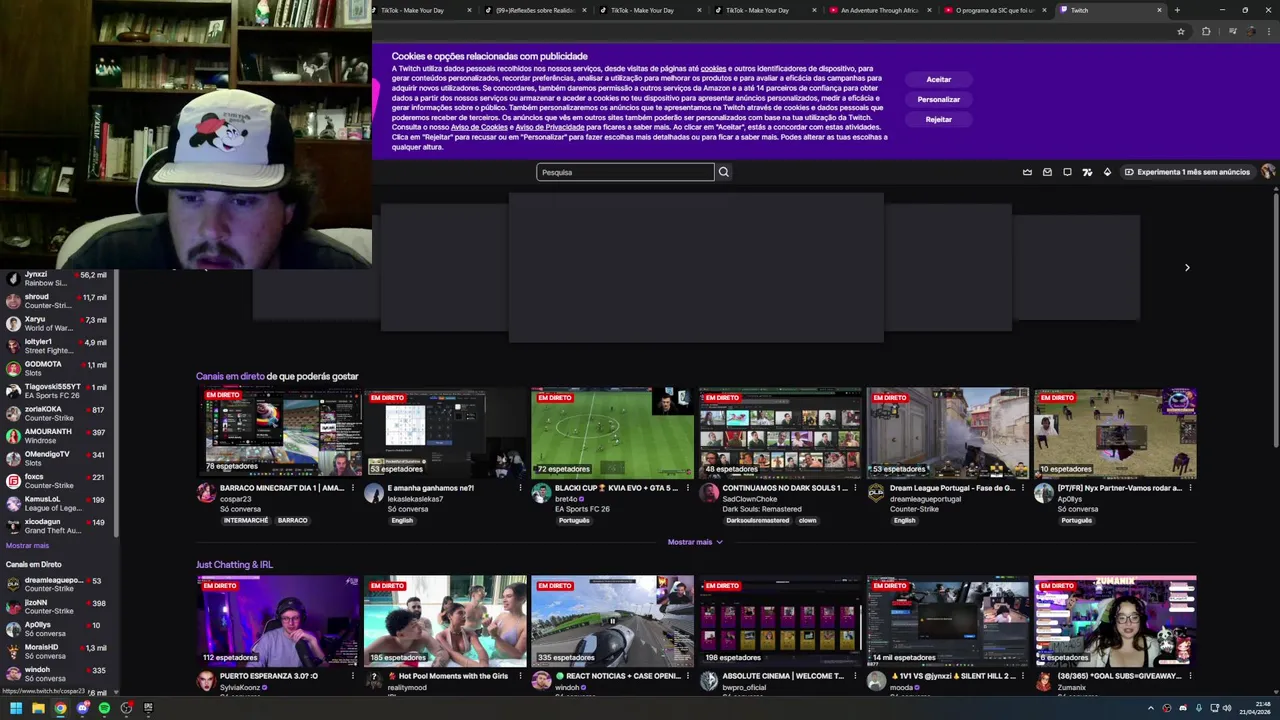Screen dimensions: 1280x720
Task: Open new browser tab with plus button
Action: 1177,10
